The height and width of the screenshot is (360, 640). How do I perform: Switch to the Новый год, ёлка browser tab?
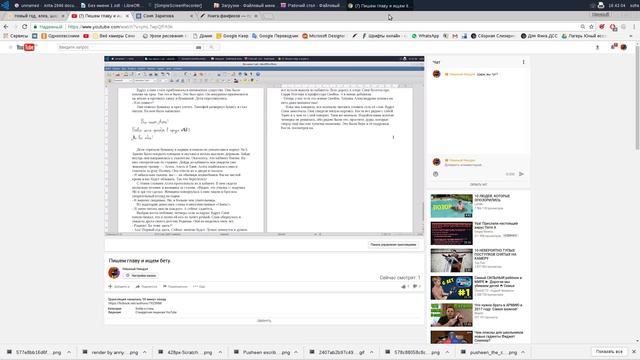point(36,16)
